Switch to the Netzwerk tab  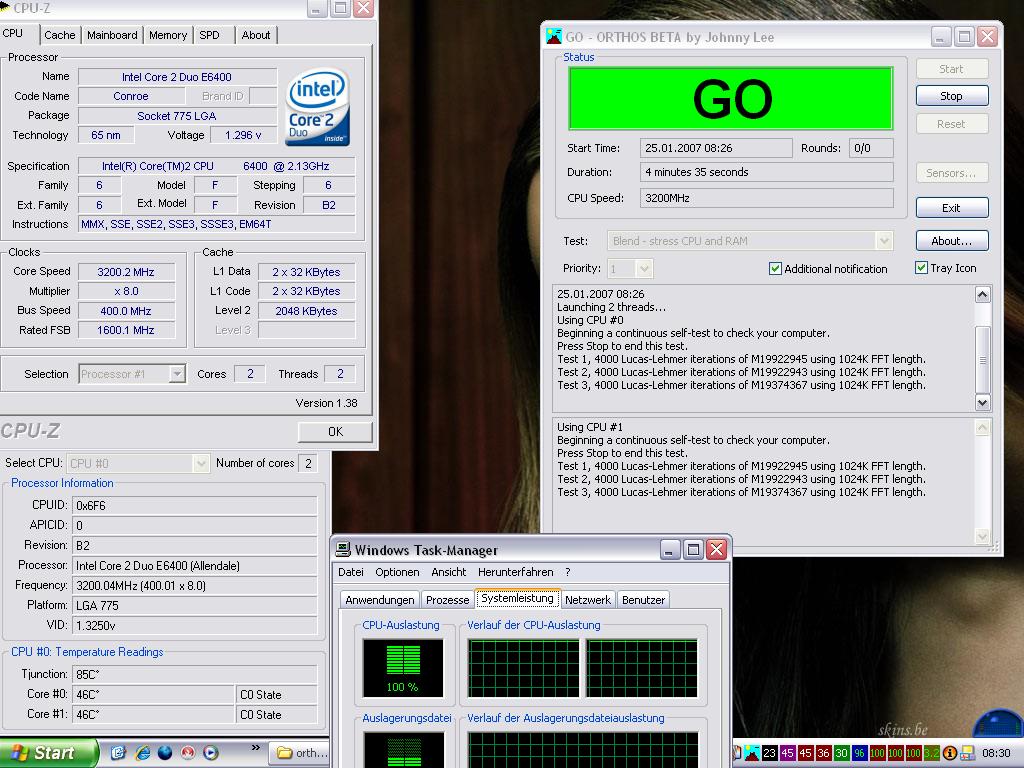pos(588,600)
